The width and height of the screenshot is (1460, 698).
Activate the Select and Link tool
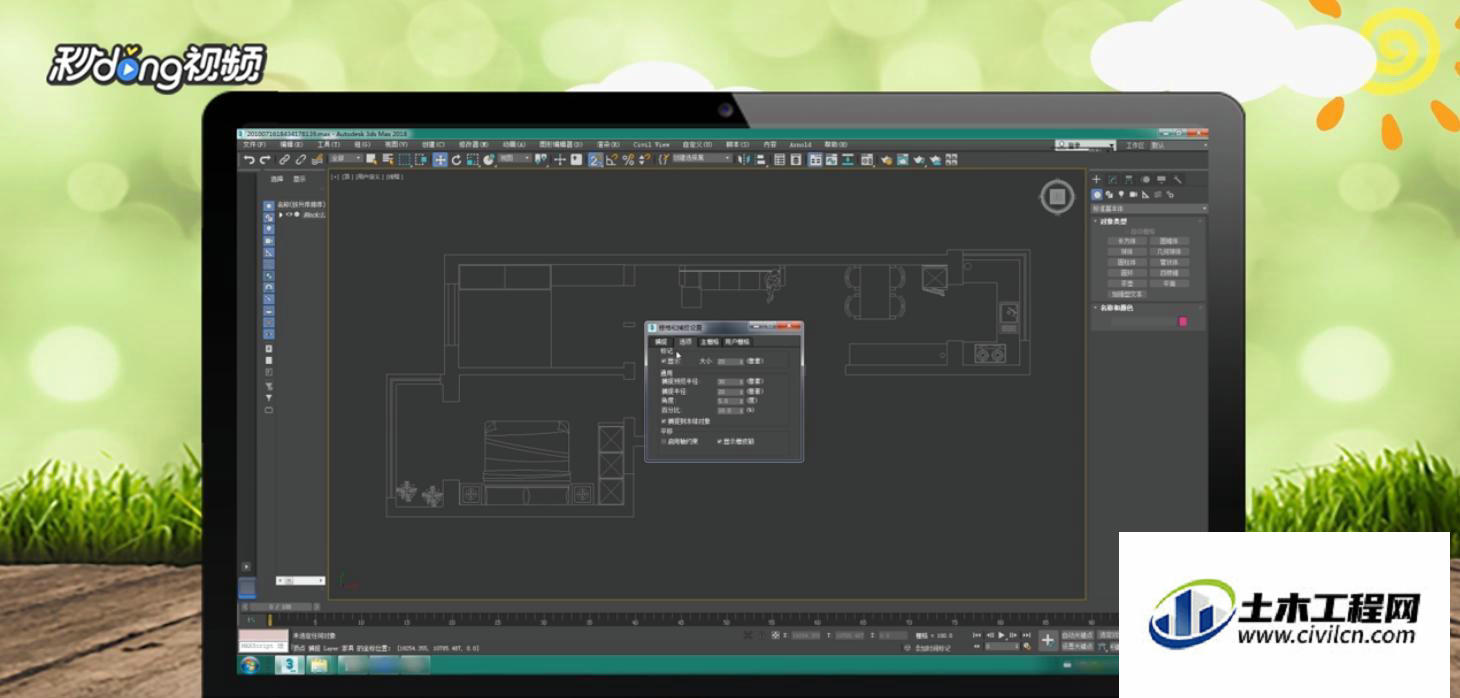coord(284,159)
